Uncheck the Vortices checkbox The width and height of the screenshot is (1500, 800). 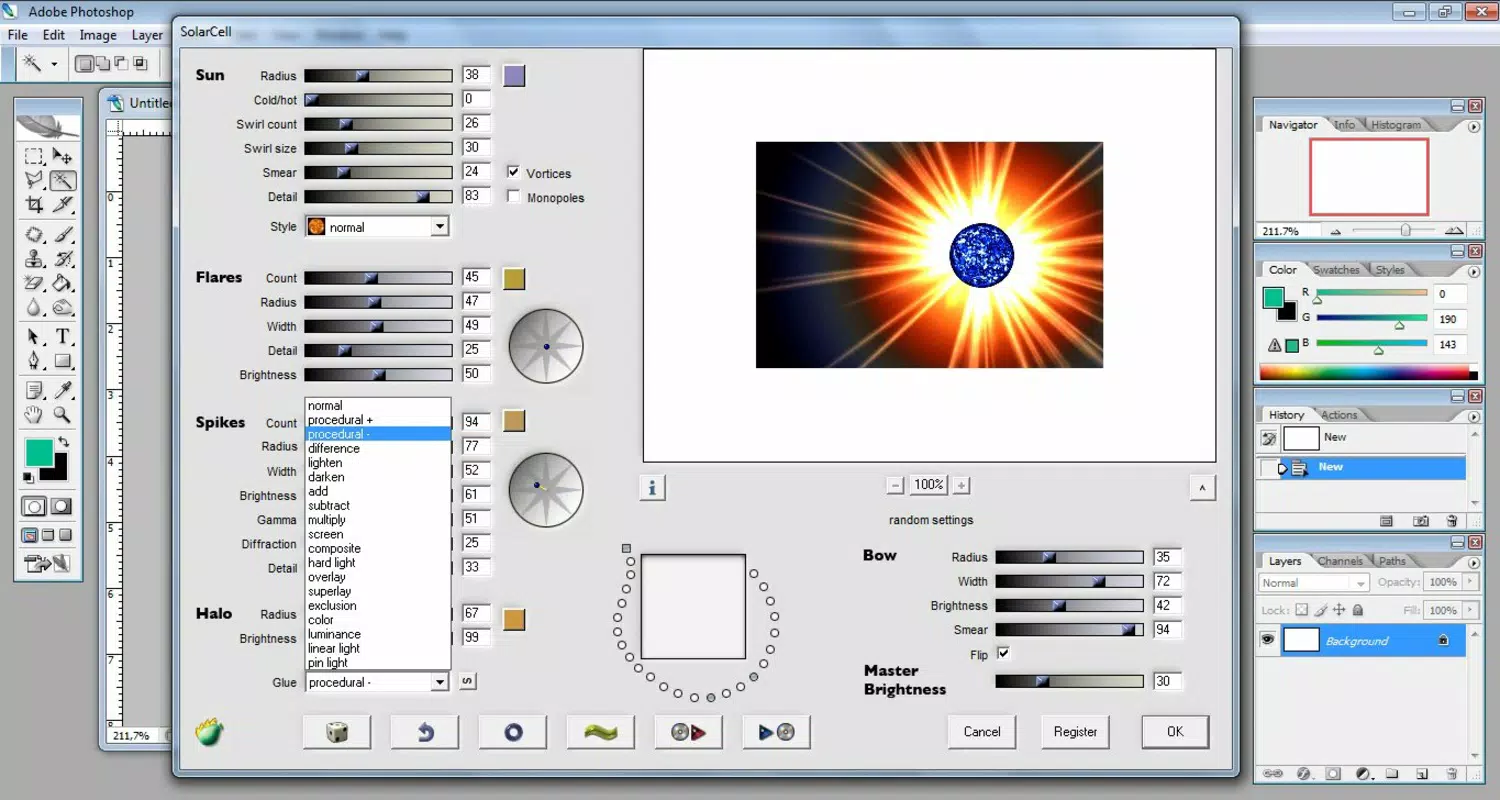tap(513, 172)
